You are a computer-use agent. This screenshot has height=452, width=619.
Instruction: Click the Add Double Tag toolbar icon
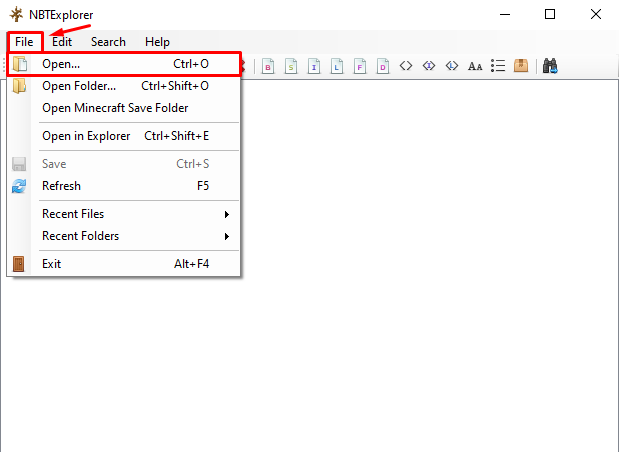[383, 66]
